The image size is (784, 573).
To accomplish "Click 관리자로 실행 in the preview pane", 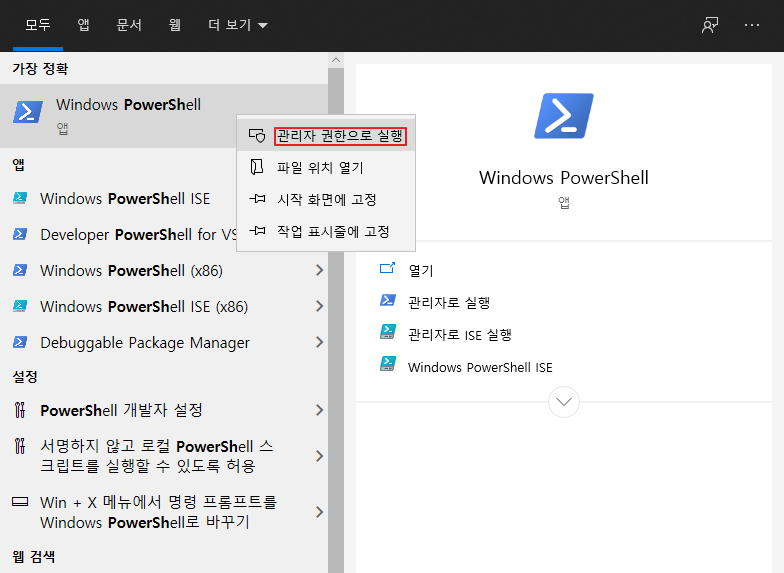I will click(449, 302).
